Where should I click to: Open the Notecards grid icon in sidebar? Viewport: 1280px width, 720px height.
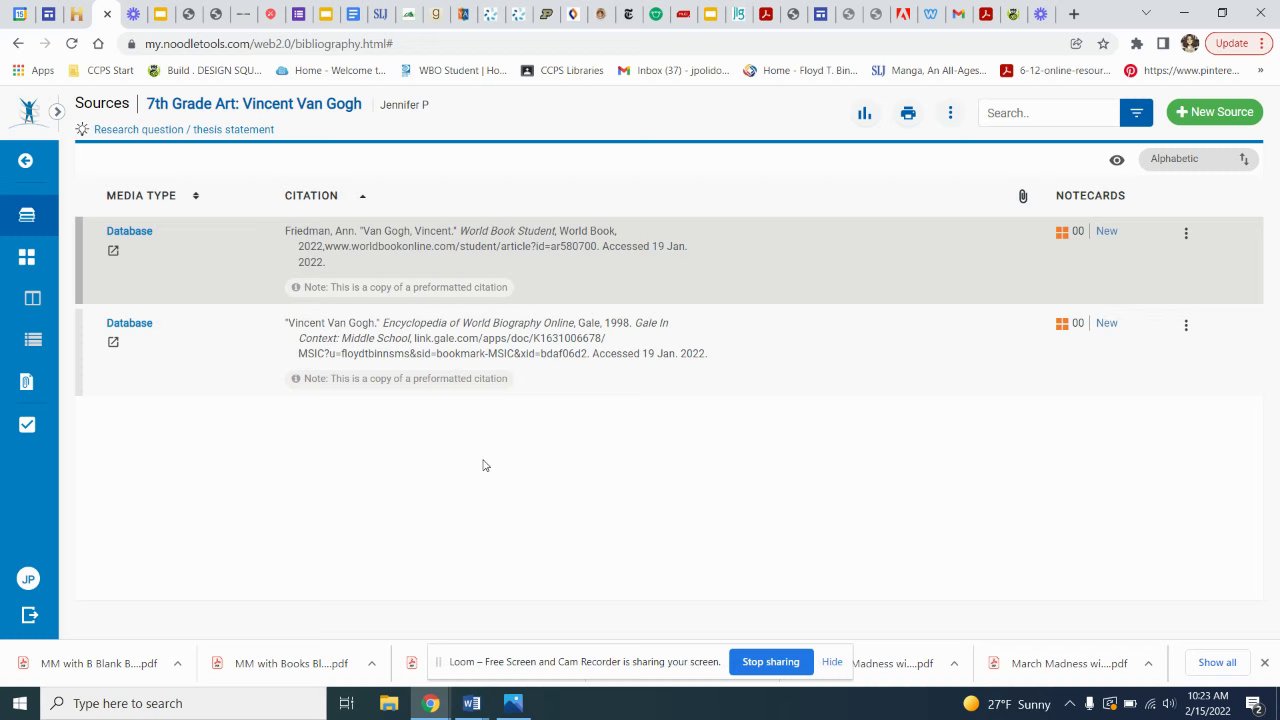[x=27, y=257]
